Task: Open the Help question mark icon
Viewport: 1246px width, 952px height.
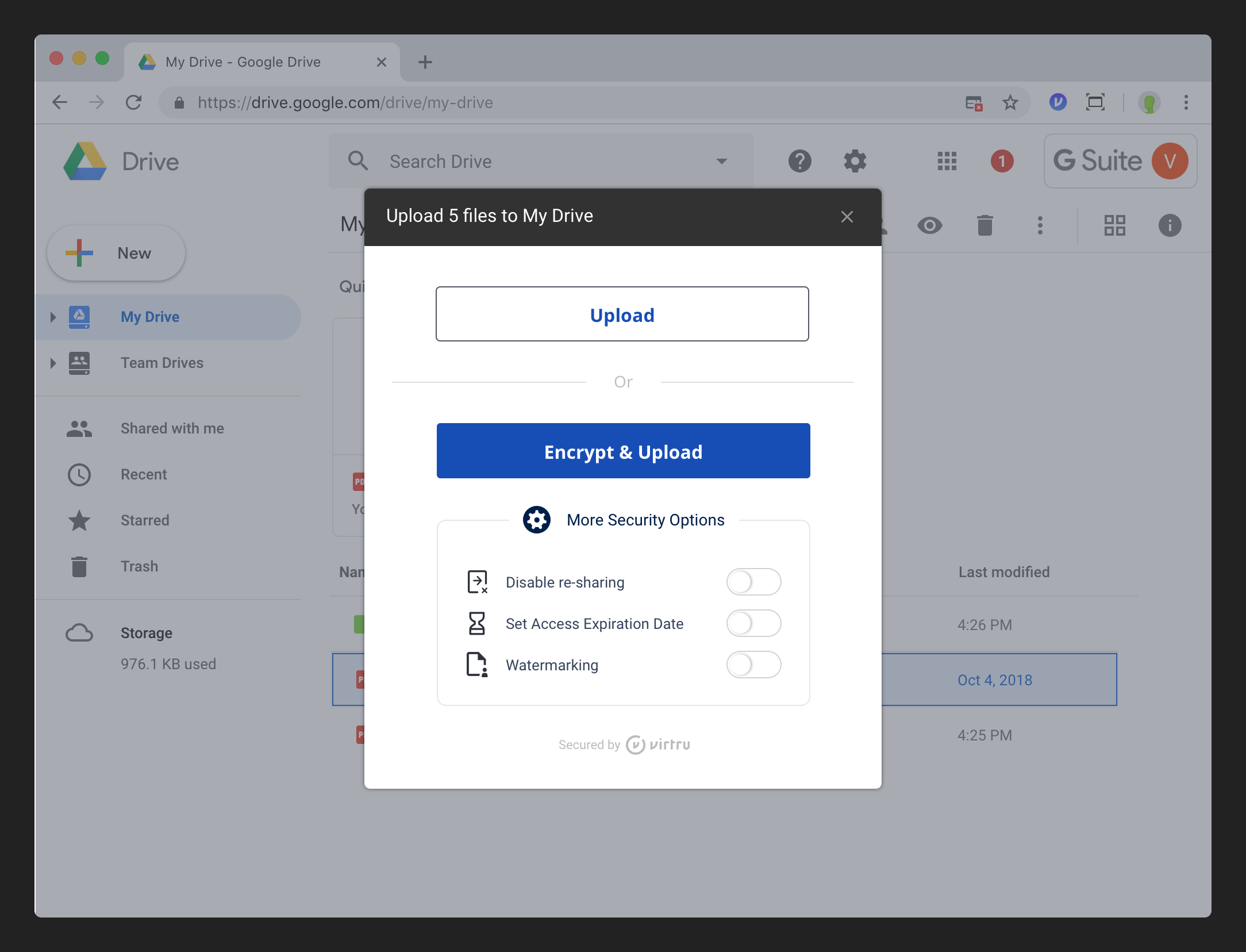Action: 800,161
